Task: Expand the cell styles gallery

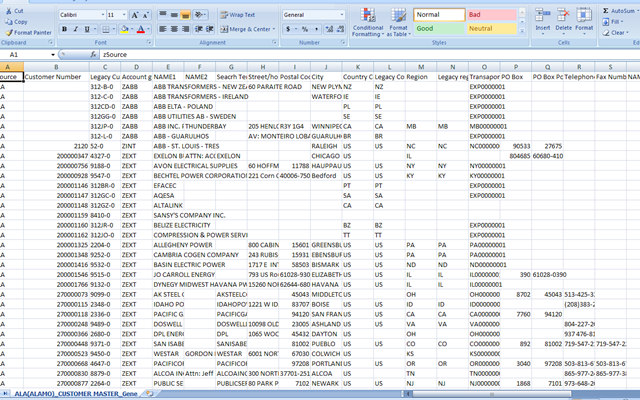Action: point(522,31)
